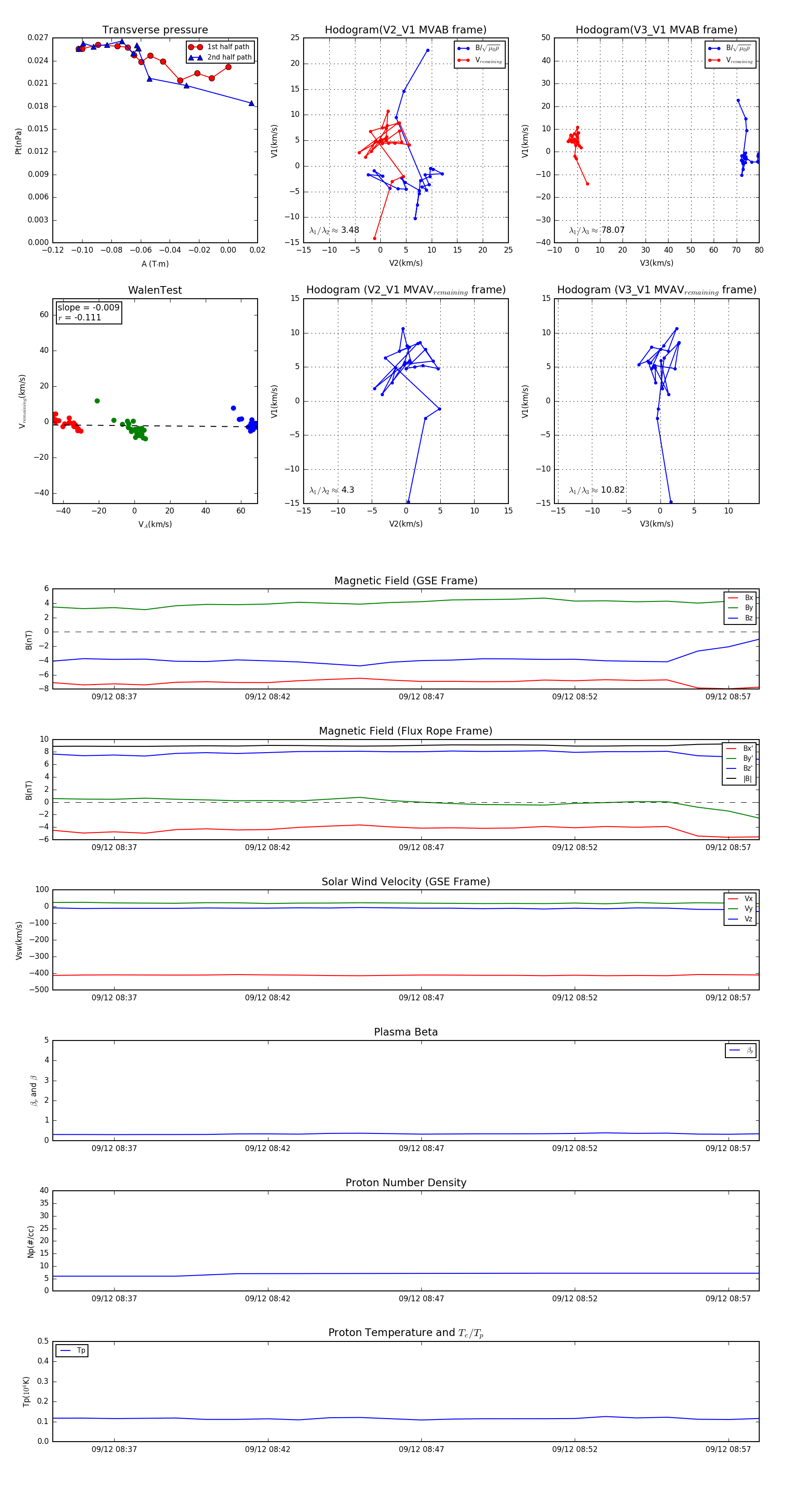812x1489 pixels.
Task: Click the "Plasma Beta" plot title
Action: click(x=406, y=1032)
